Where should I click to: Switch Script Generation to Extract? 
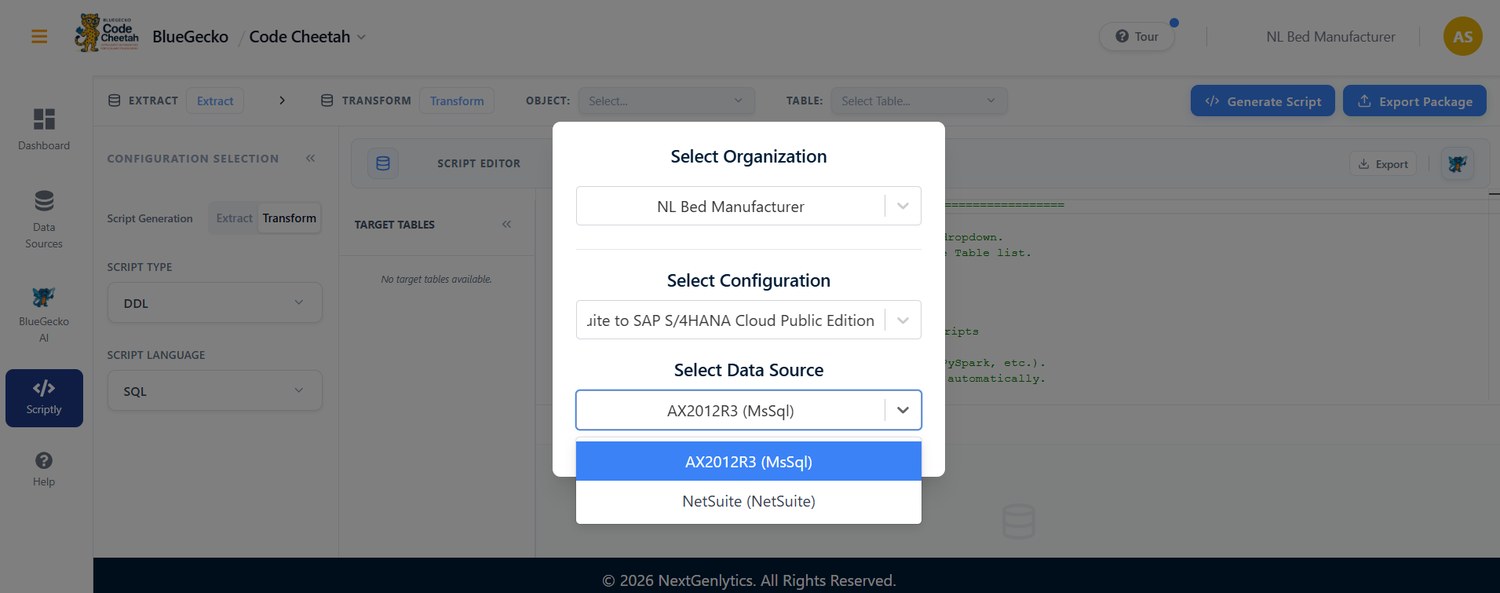[x=234, y=218]
